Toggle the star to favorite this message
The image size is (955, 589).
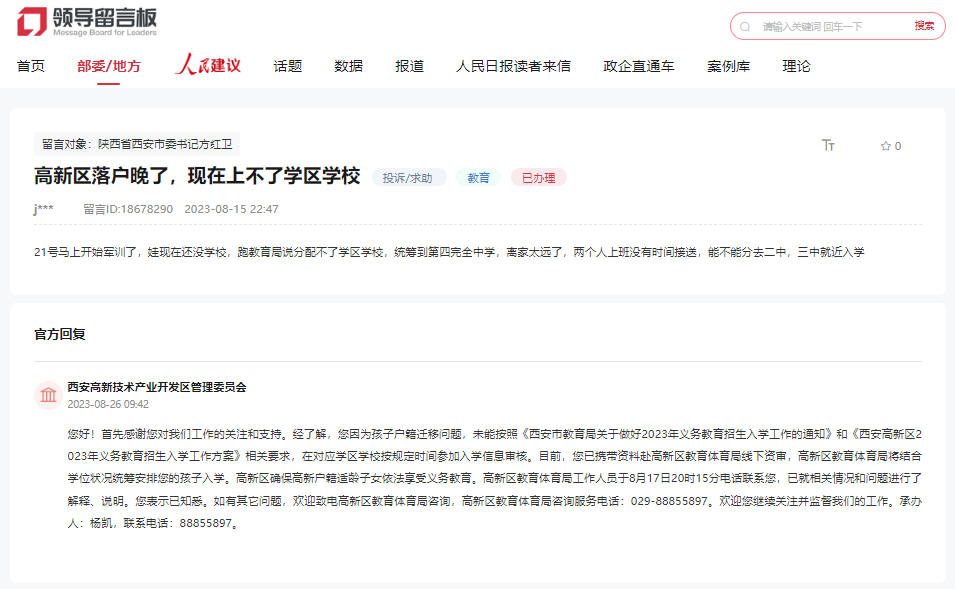[x=884, y=145]
